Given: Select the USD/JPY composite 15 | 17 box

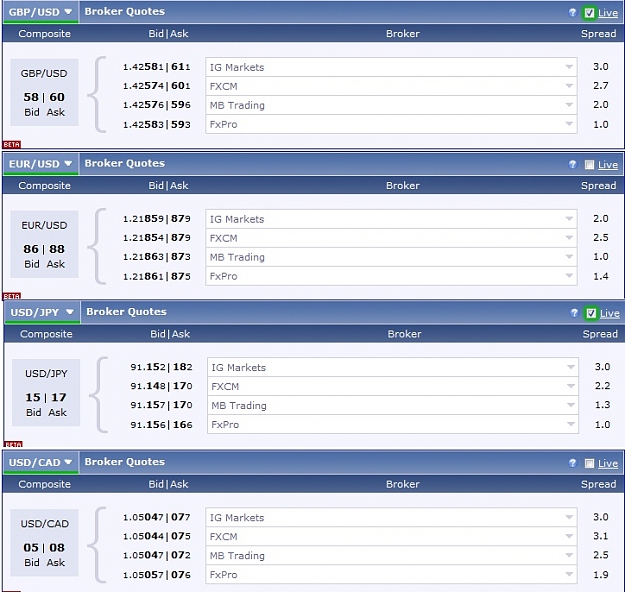Looking at the screenshot, I should [46, 393].
